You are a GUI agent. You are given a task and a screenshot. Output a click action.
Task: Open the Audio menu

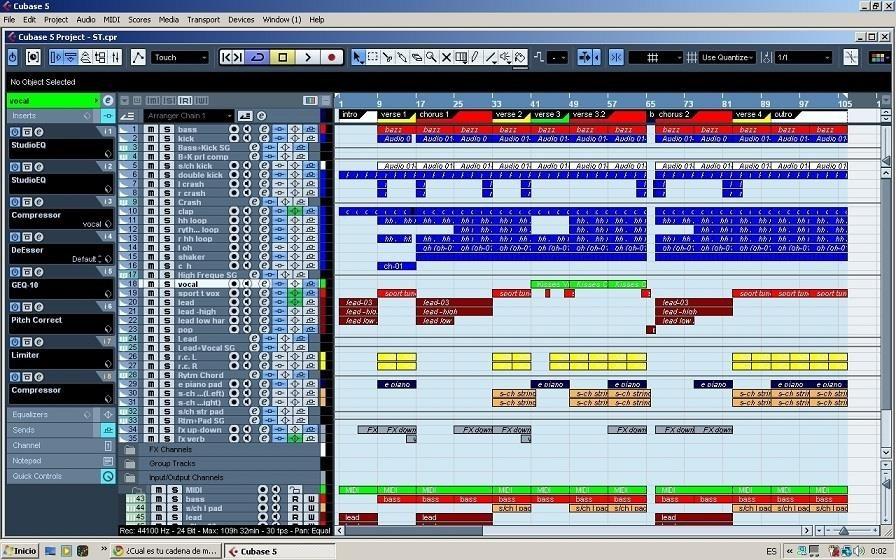pyautogui.click(x=86, y=19)
